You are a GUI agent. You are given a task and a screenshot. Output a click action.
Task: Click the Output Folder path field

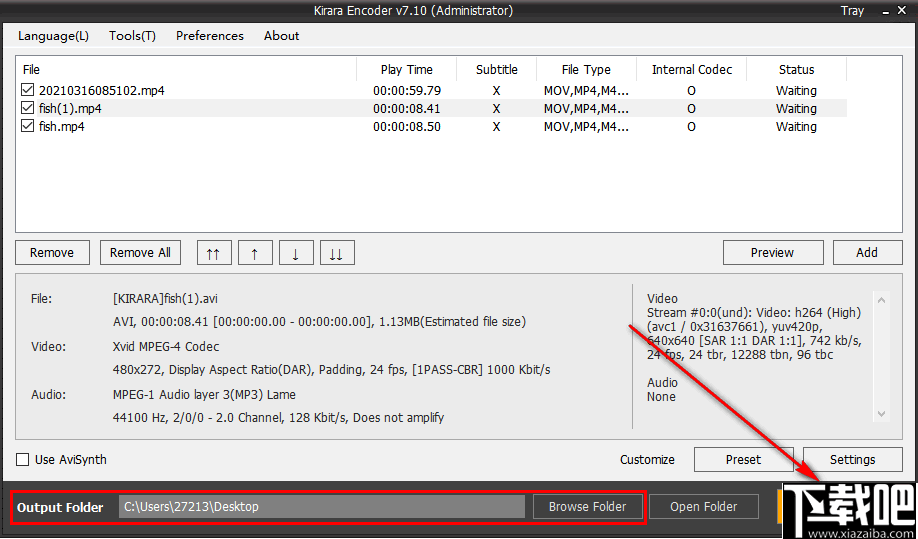click(x=322, y=507)
